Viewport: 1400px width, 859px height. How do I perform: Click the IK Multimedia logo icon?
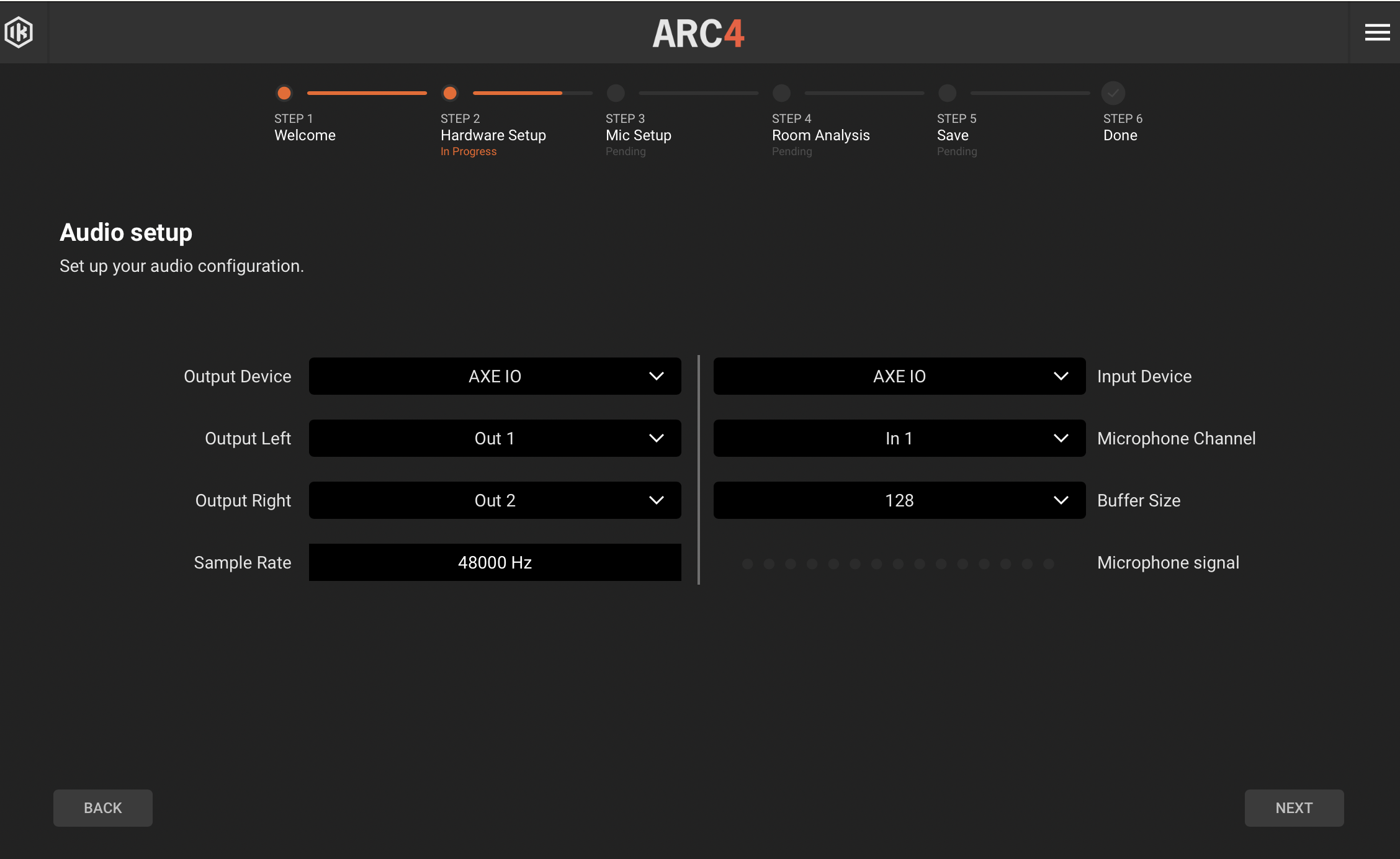point(19,32)
